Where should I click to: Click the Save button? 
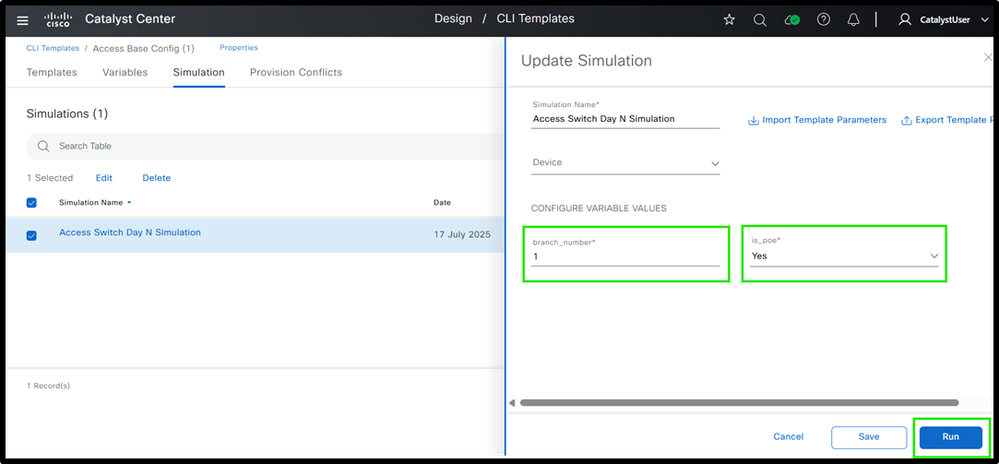click(x=868, y=437)
